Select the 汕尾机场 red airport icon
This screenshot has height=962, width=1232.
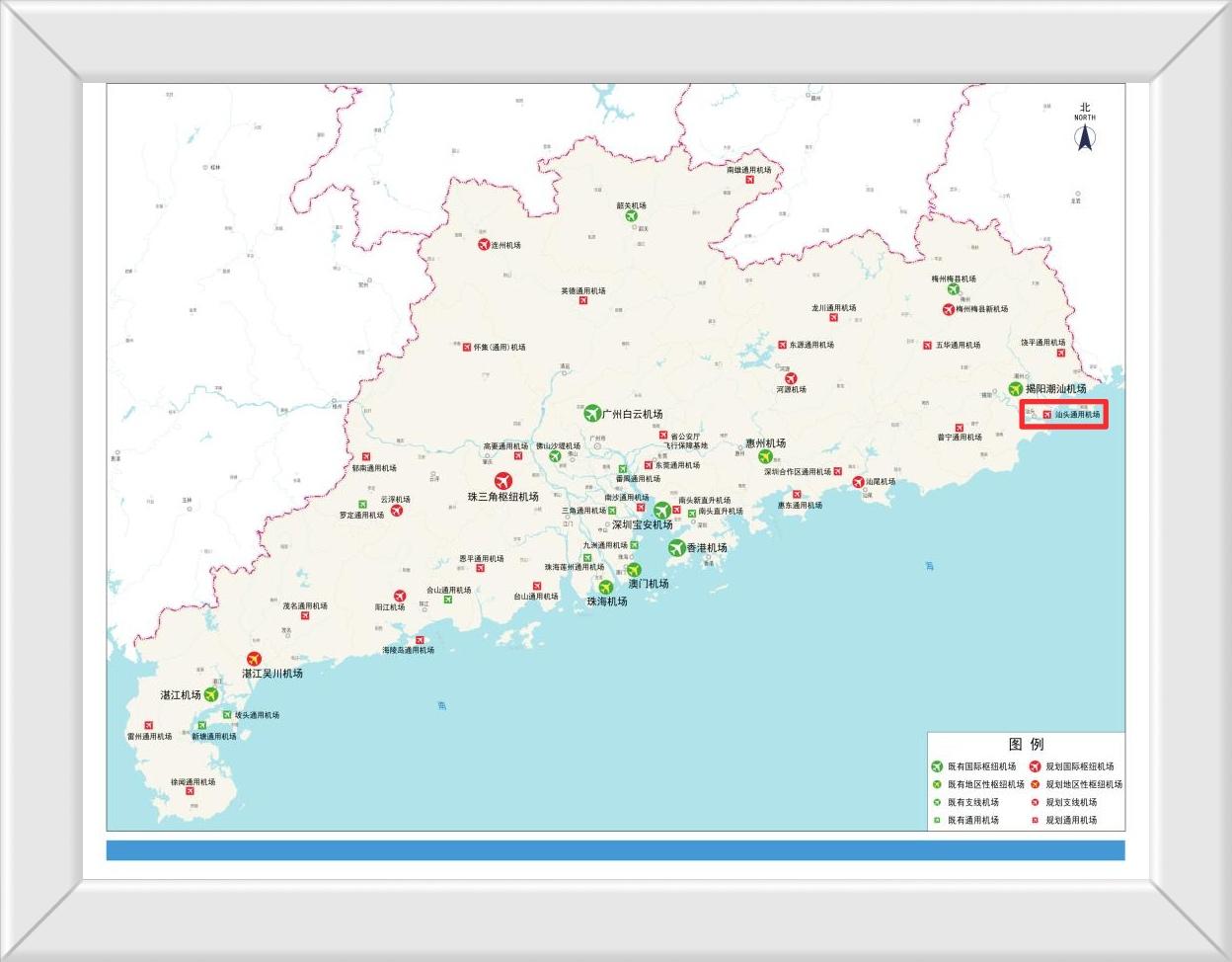point(858,482)
